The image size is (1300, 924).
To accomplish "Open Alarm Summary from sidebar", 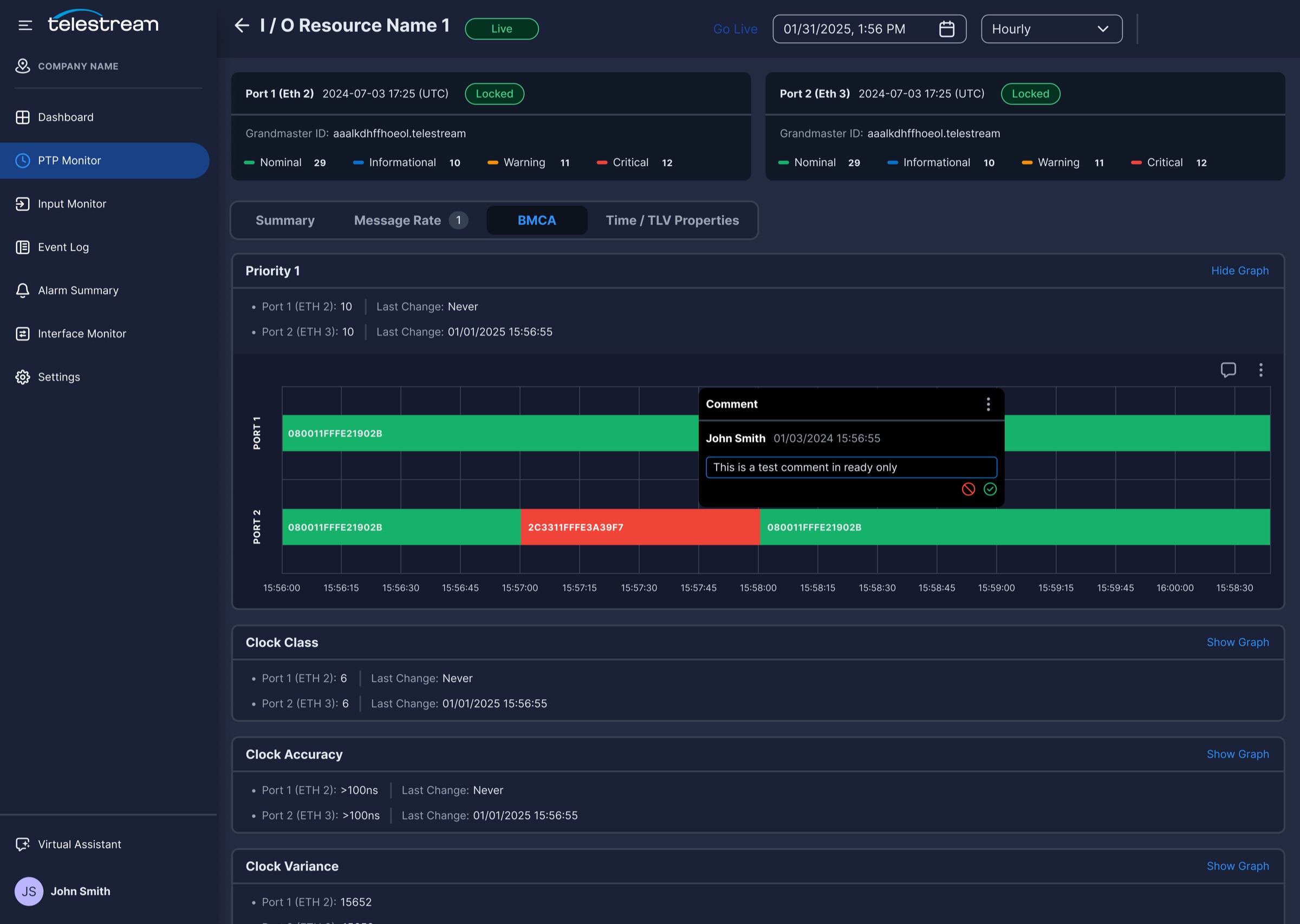I will coord(78,291).
